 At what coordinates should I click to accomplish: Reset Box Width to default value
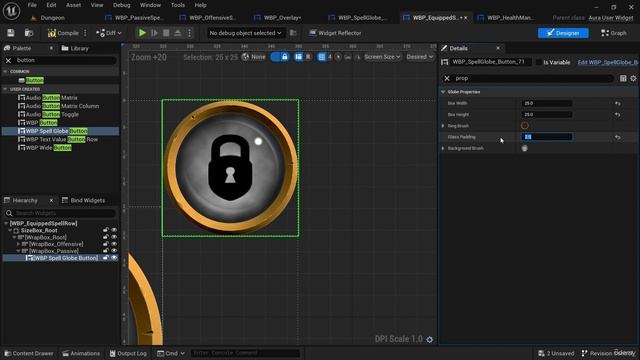[618, 104]
